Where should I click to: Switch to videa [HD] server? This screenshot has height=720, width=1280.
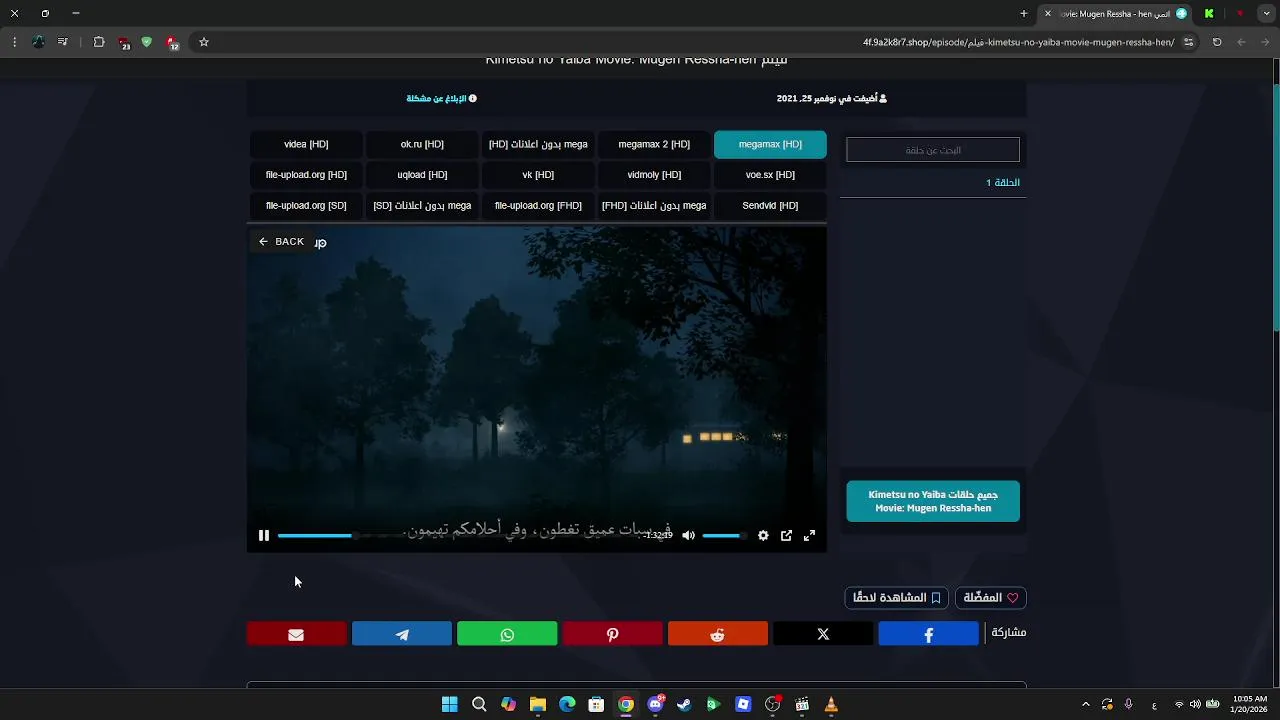[306, 144]
